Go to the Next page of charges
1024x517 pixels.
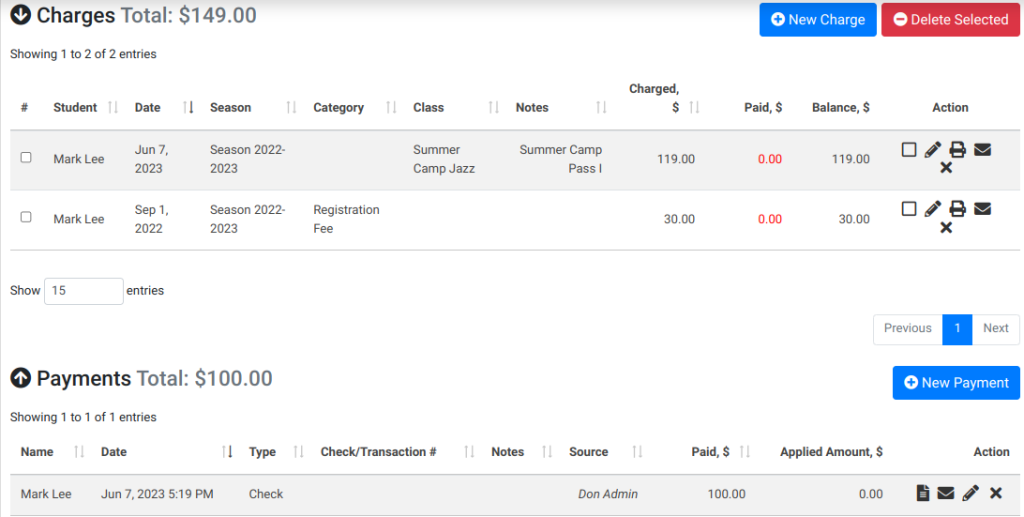996,328
